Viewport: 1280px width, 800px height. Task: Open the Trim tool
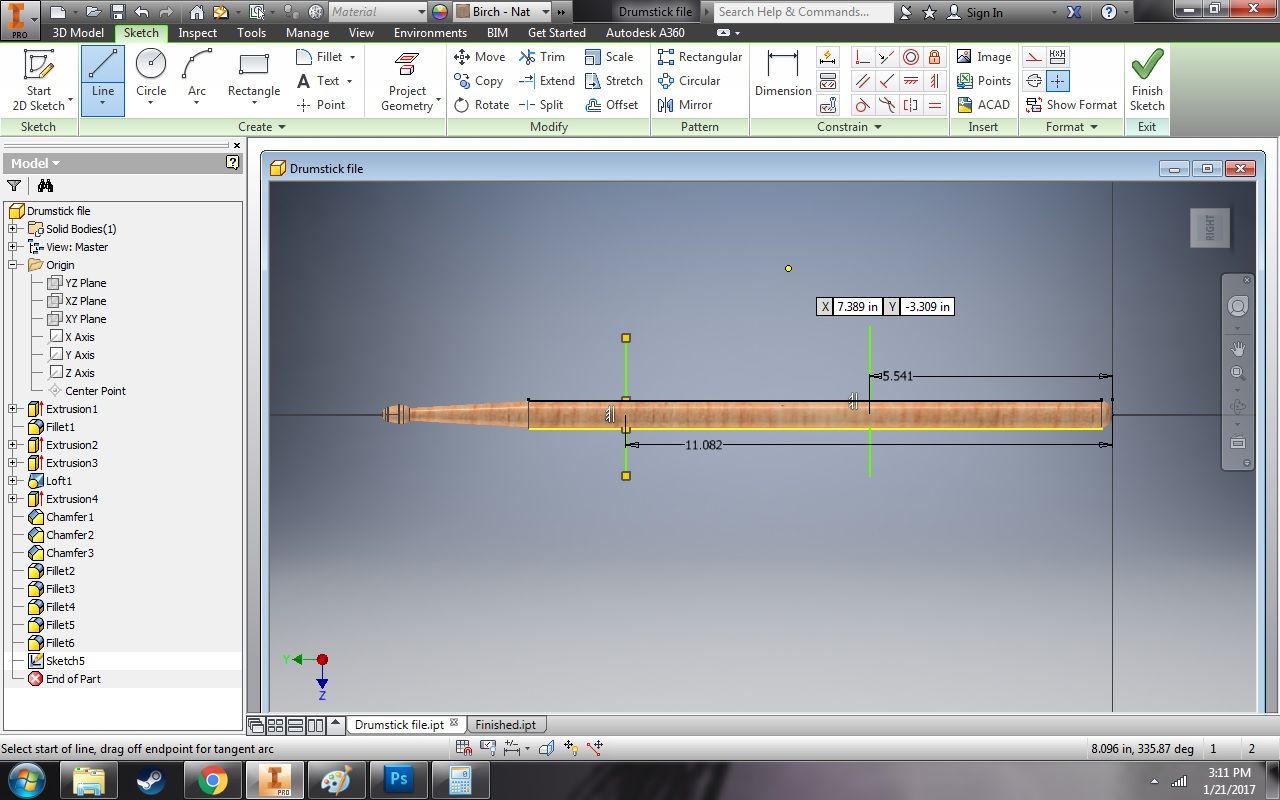coord(543,57)
